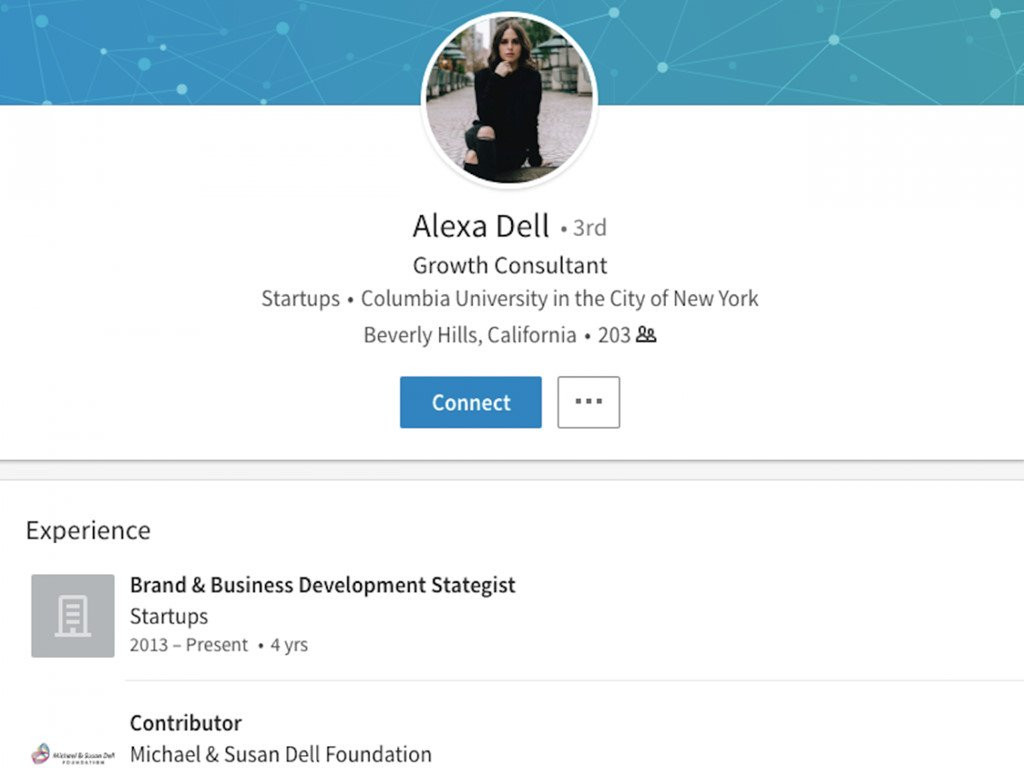Viewport: 1024px width, 768px height.
Task: Click the gray building placeholder company icon
Action: (x=73, y=615)
